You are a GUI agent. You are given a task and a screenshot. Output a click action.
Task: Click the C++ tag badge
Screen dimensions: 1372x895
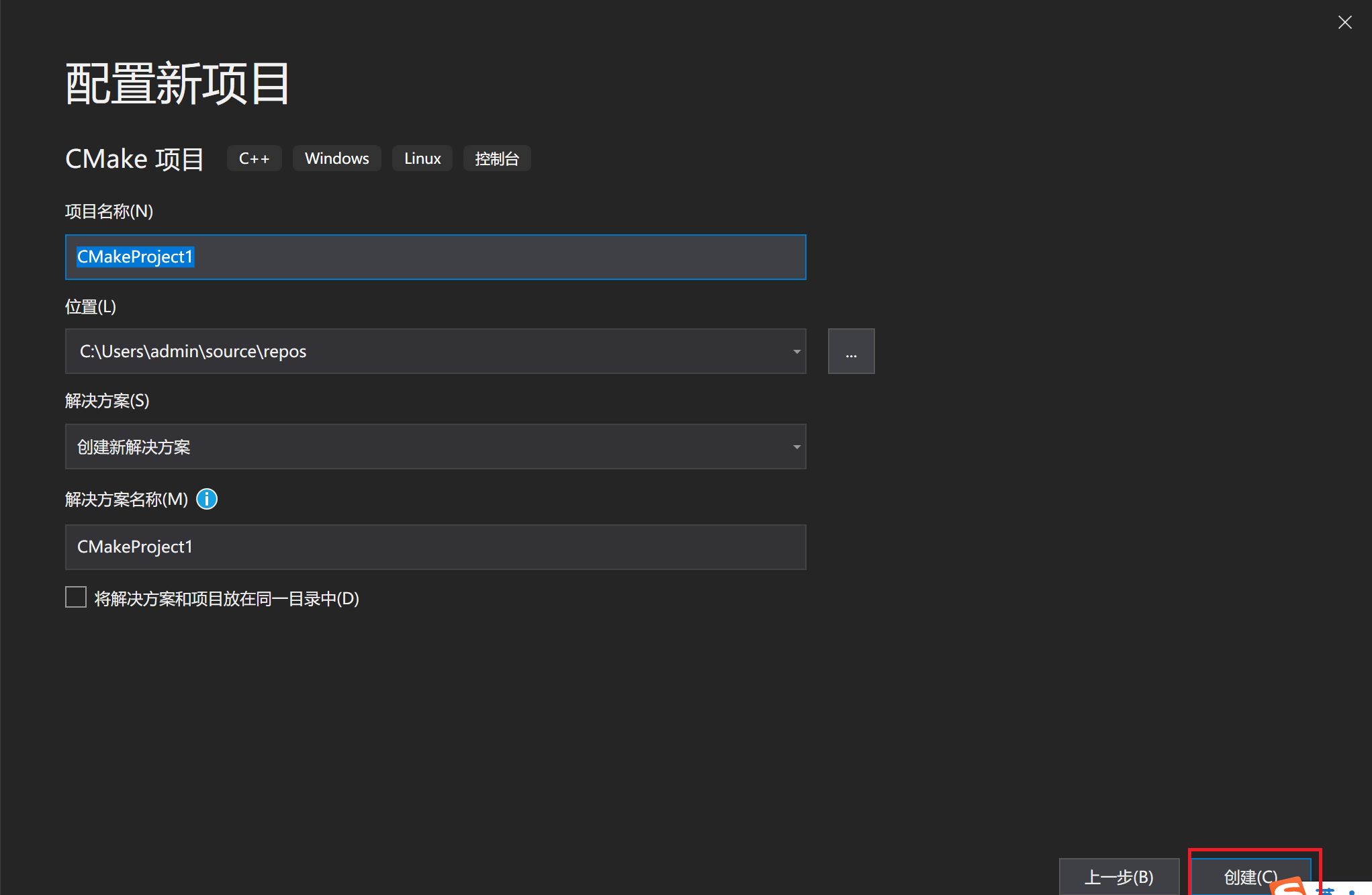point(254,158)
